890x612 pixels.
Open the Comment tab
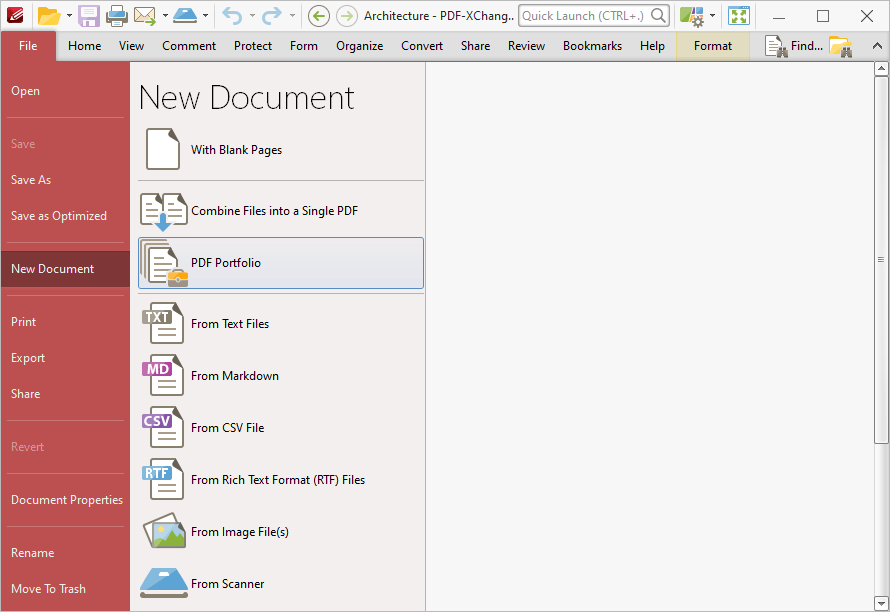(x=189, y=46)
